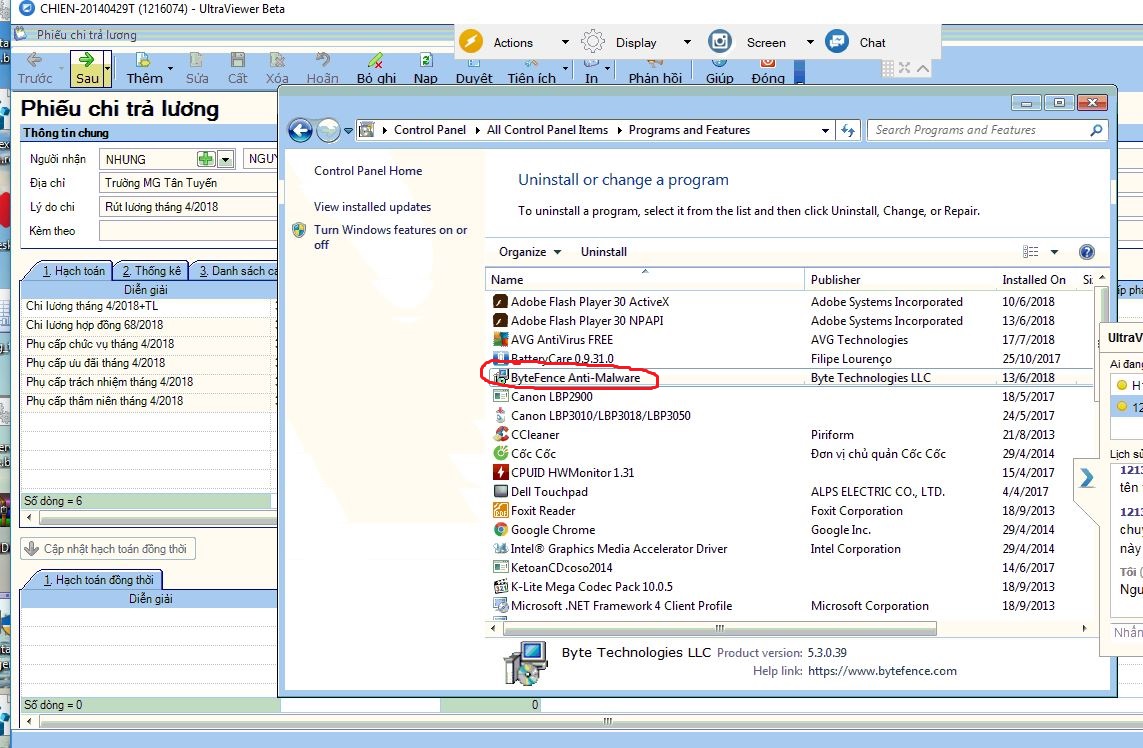1143x748 pixels.
Task: Click the In print toolbar button
Action: click(591, 71)
